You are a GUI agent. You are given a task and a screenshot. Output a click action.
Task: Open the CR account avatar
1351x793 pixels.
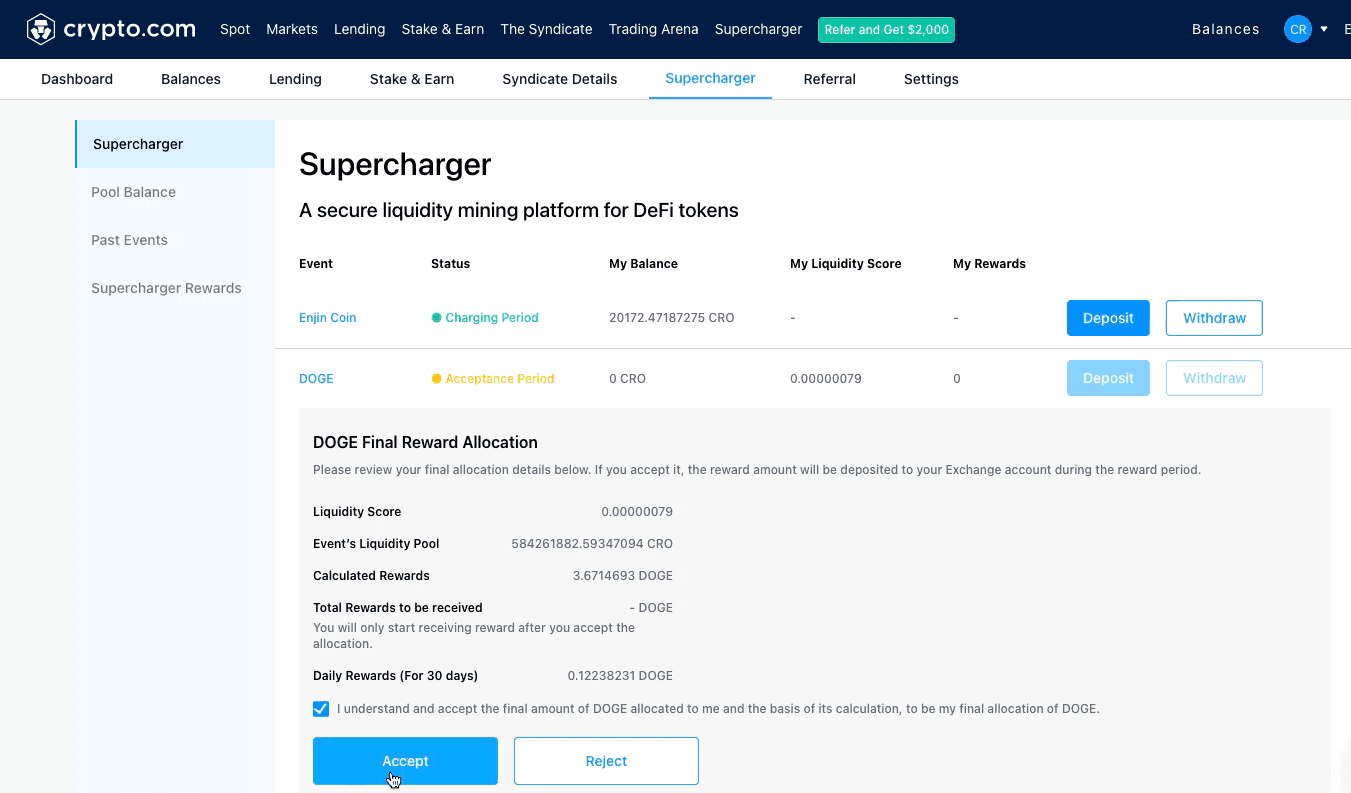pyautogui.click(x=1297, y=29)
